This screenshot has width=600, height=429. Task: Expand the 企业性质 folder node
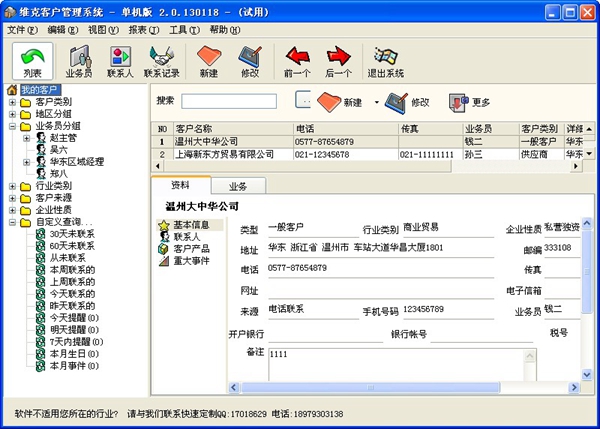(x=12, y=210)
